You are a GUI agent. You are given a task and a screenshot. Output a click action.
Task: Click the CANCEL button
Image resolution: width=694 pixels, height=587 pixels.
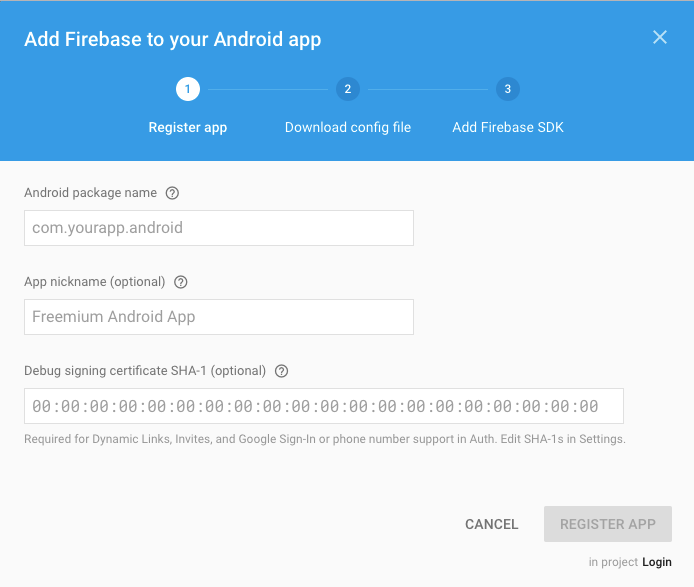click(x=491, y=524)
